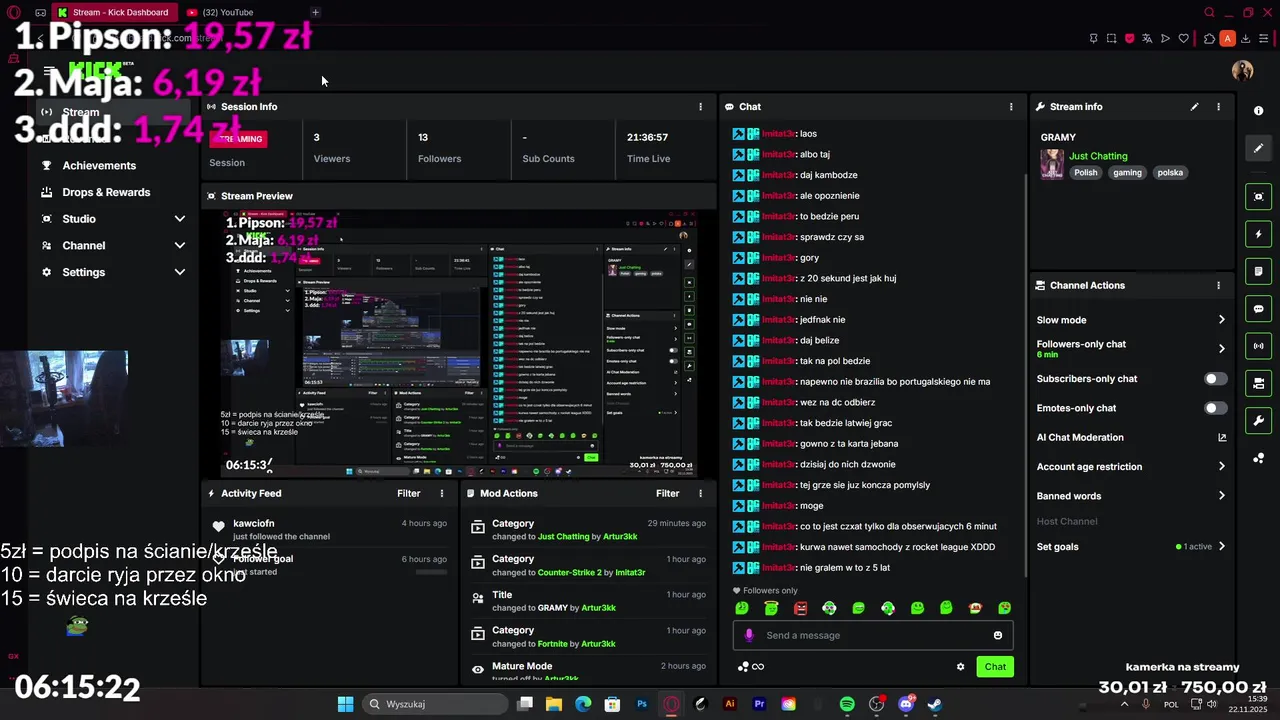This screenshot has height=720, width=1280.
Task: Open the Windows Start menu
Action: 345,704
